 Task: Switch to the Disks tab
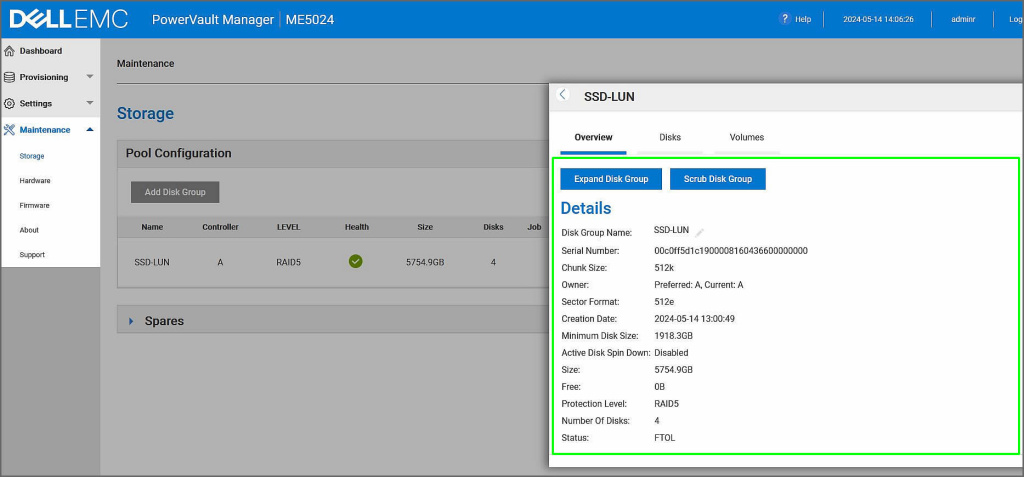670,137
